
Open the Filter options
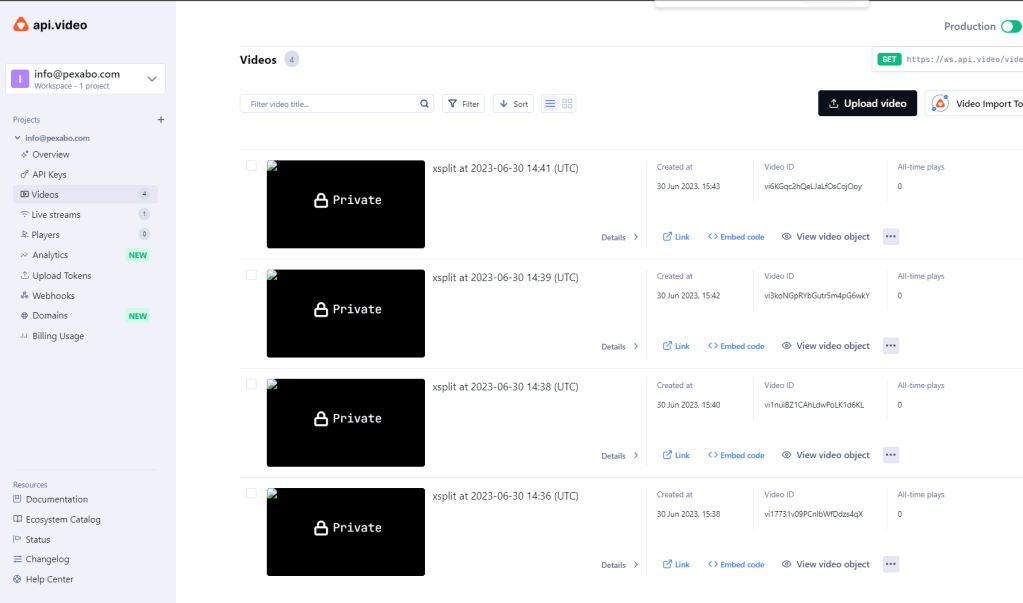coord(463,104)
